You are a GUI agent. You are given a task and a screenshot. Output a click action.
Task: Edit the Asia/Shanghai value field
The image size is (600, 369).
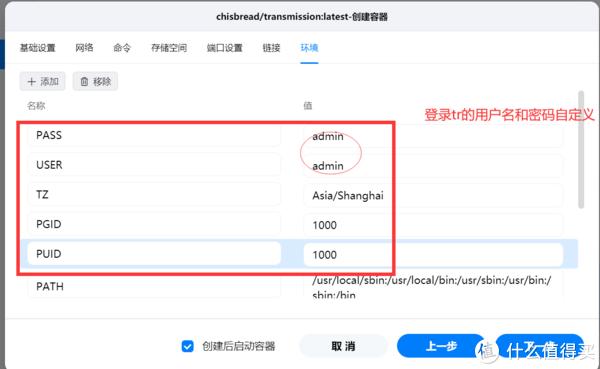pos(433,196)
